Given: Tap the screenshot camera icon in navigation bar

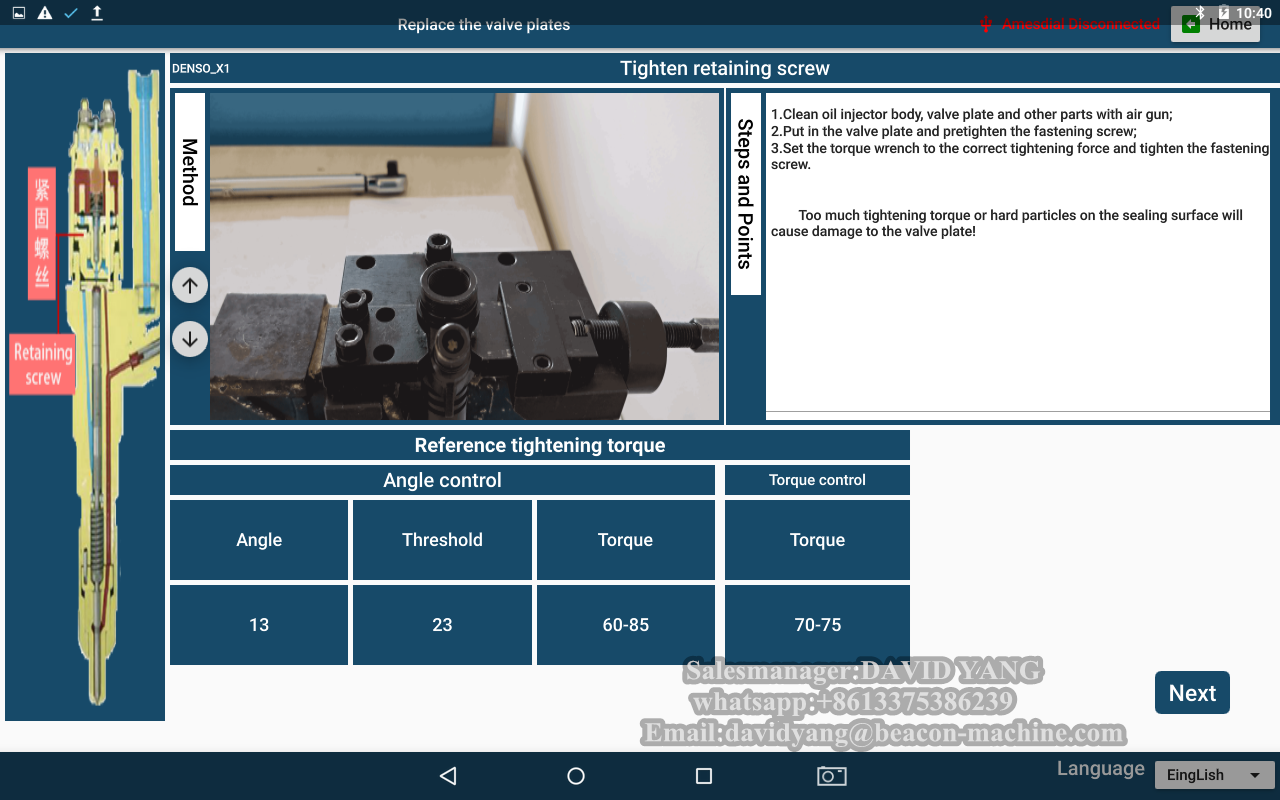Looking at the screenshot, I should click(831, 776).
